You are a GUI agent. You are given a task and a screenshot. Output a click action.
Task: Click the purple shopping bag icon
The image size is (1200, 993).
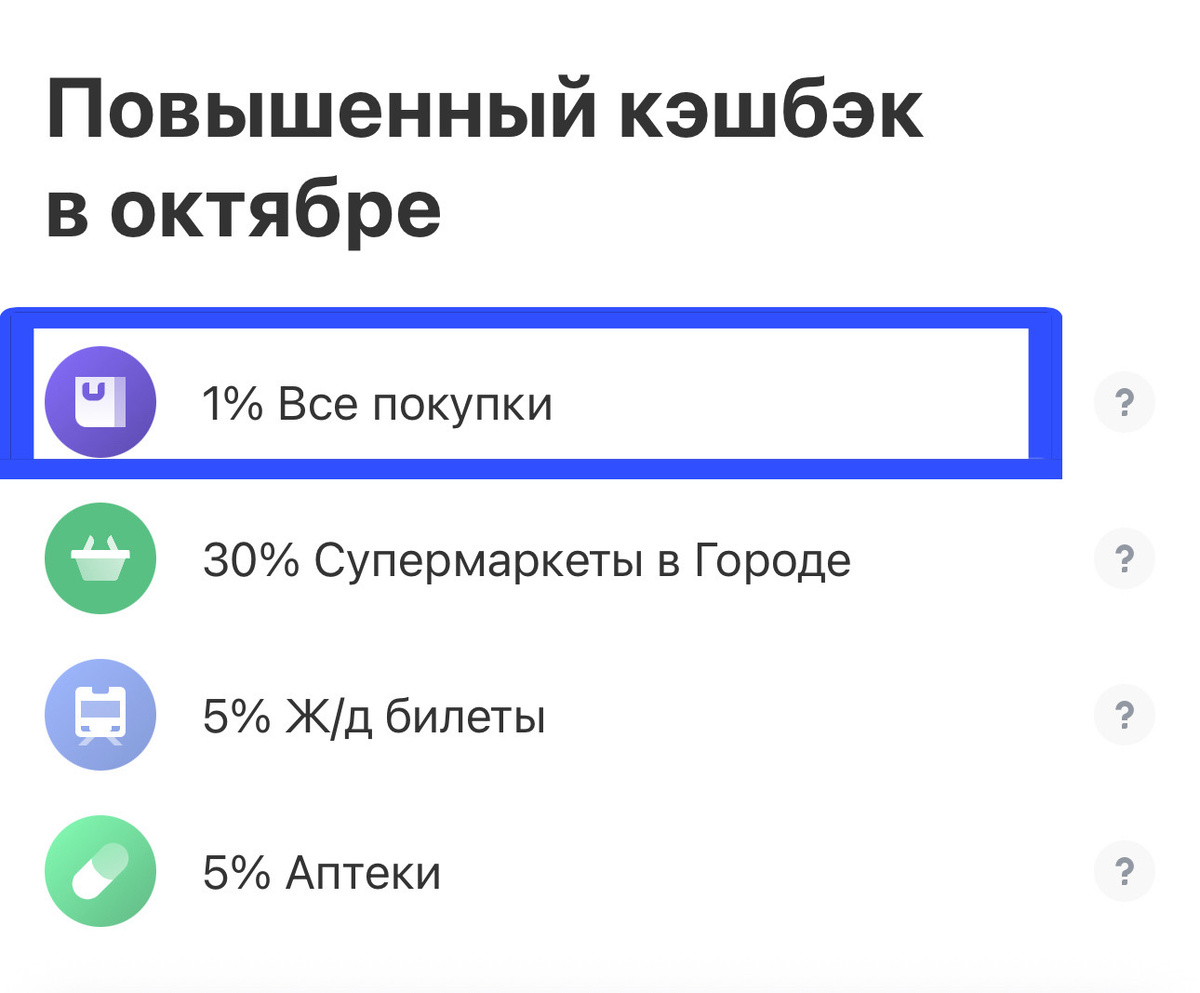[100, 401]
